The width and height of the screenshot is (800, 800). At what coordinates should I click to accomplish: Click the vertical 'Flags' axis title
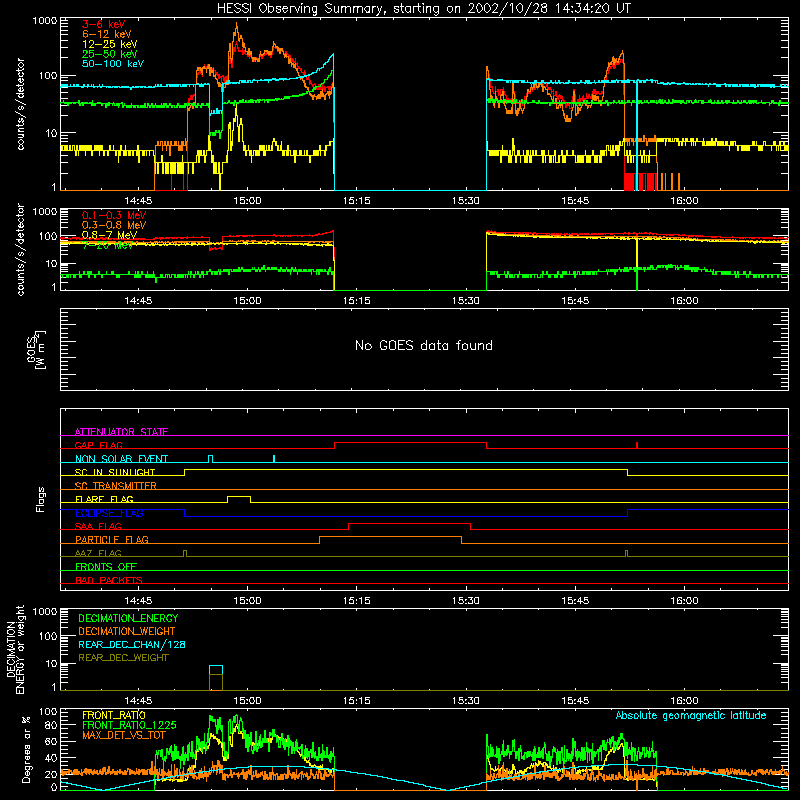pos(40,499)
